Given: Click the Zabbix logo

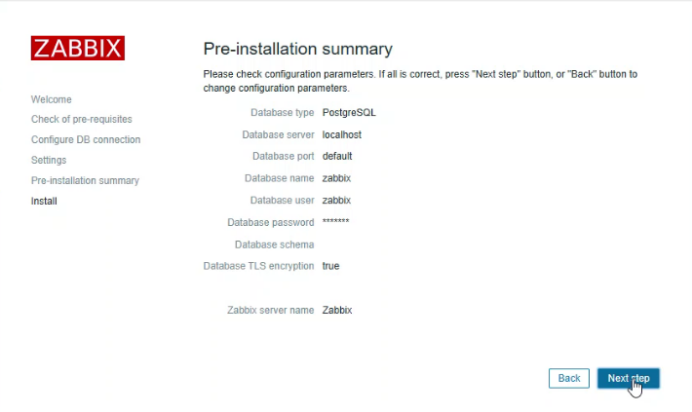Looking at the screenshot, I should click(78, 48).
